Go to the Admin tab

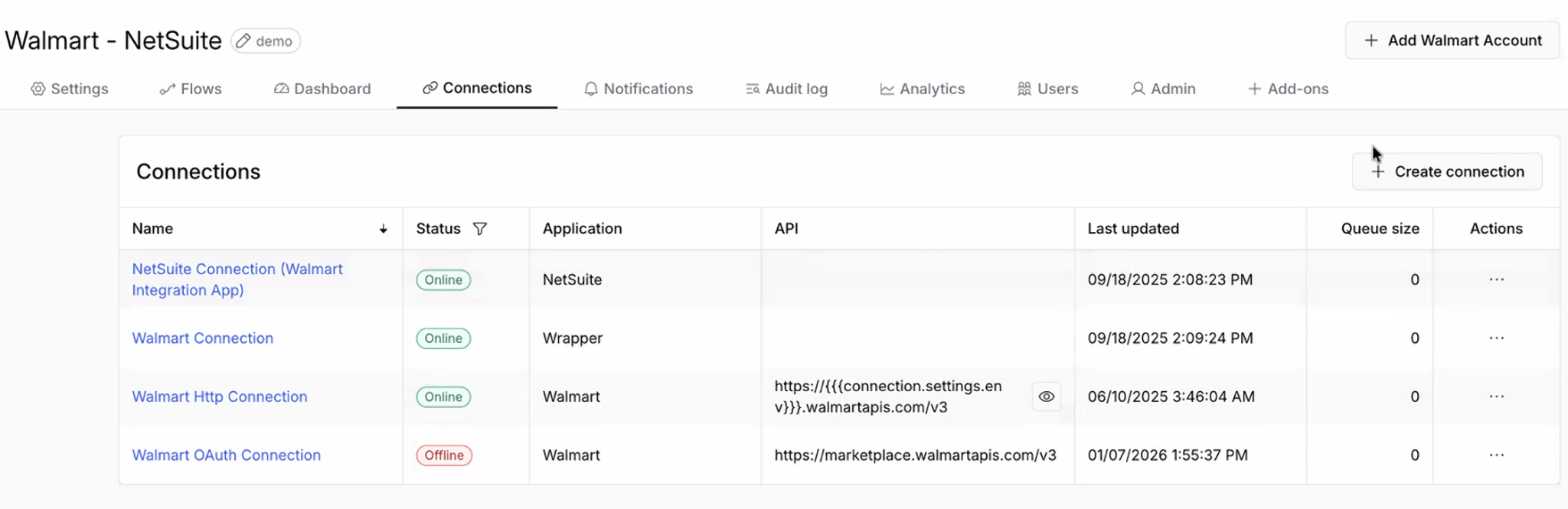pos(1164,89)
